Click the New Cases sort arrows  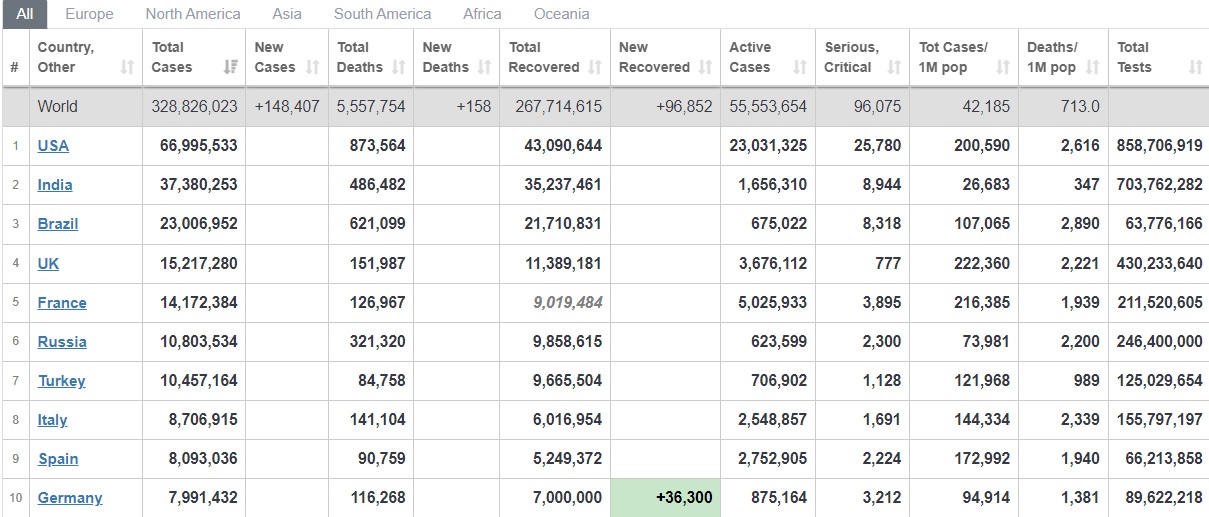(313, 67)
